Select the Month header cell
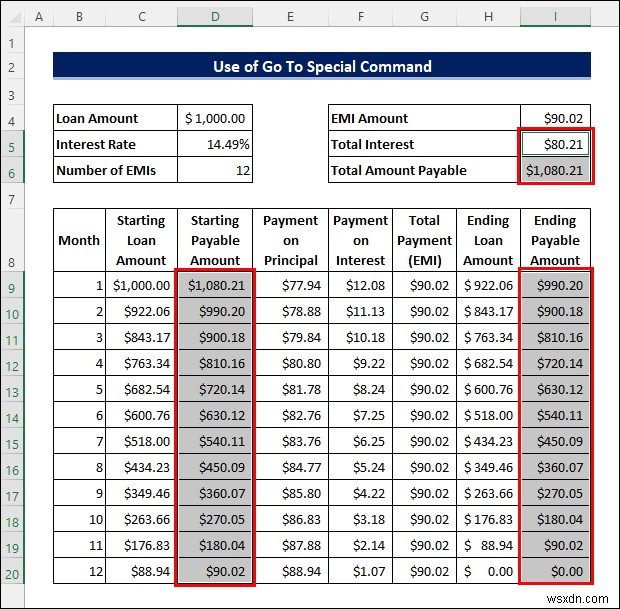The image size is (620, 609). [x=79, y=240]
